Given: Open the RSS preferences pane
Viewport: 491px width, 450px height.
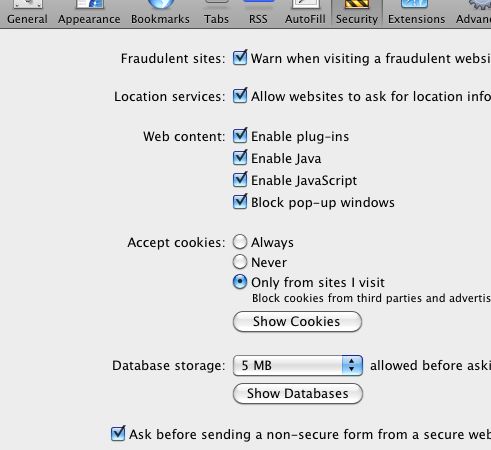Looking at the screenshot, I should pos(258,13).
